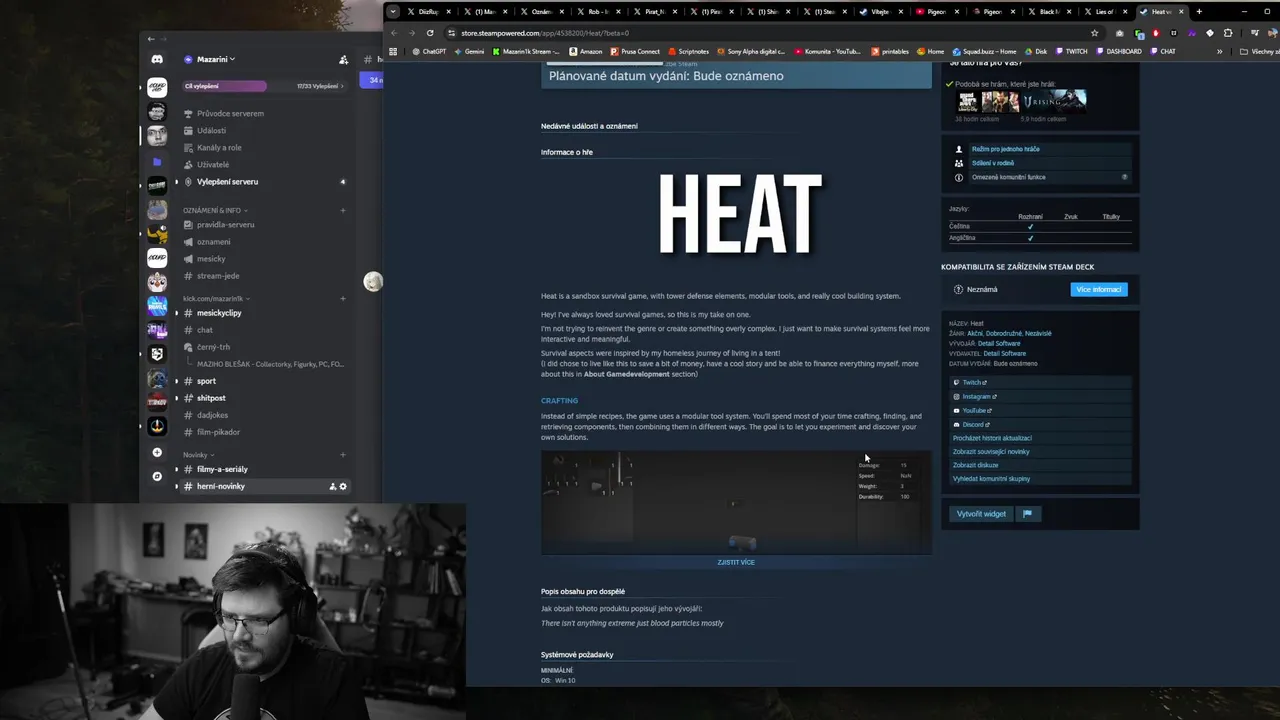Open Discord direct messages home icon
This screenshot has height=720, width=1280.
pyautogui.click(x=157, y=59)
